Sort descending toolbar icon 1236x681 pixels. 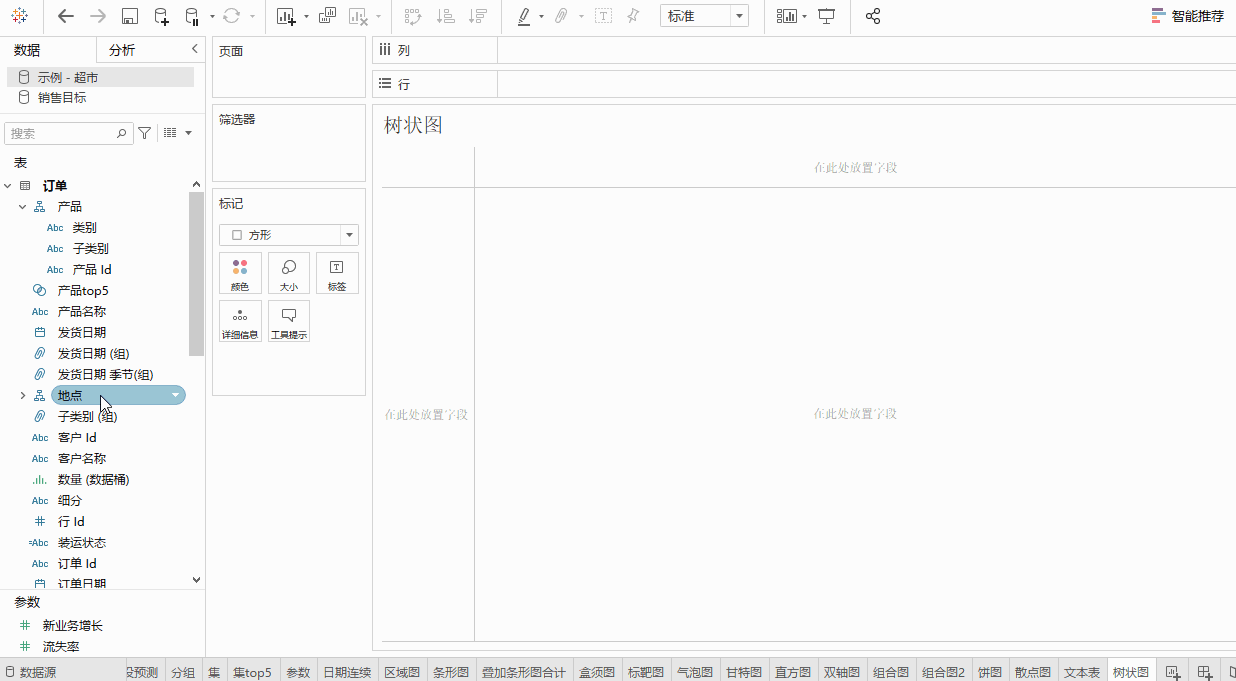pyautogui.click(x=478, y=16)
